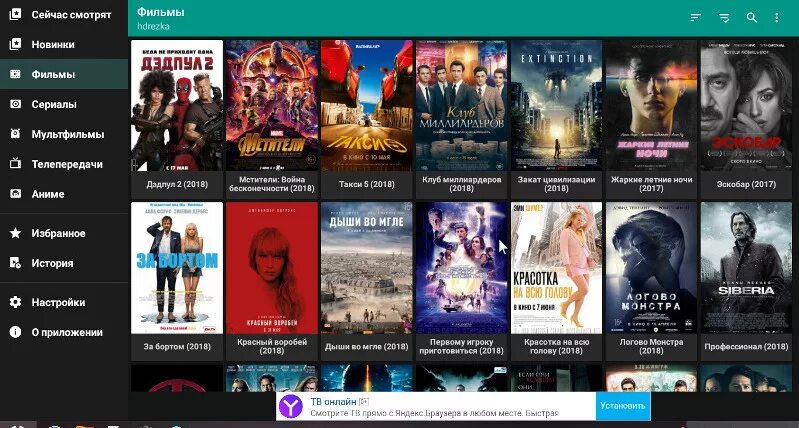Click the Закат цивилизации (2018) title
The height and width of the screenshot is (428, 799).
(556, 184)
